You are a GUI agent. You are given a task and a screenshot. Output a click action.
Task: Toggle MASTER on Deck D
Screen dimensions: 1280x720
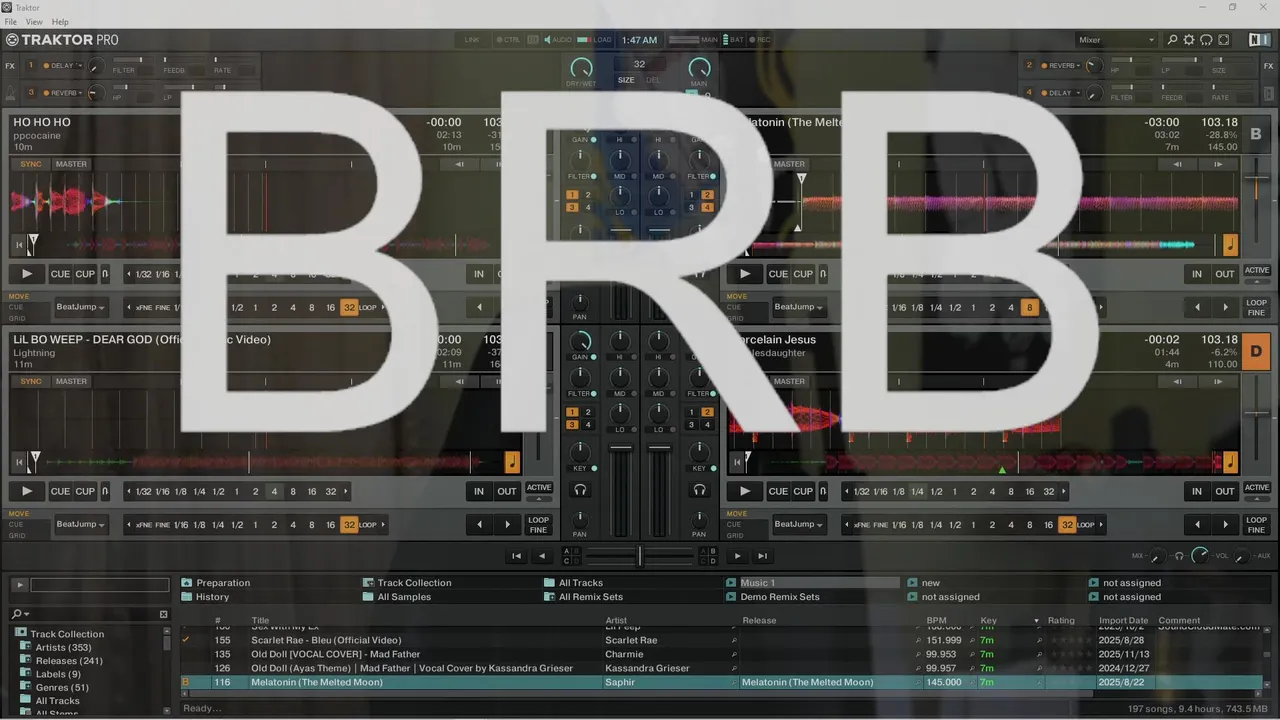[789, 381]
